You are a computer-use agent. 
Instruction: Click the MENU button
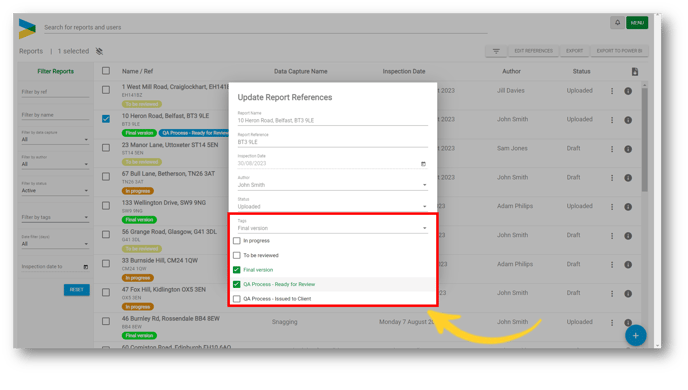pos(637,23)
